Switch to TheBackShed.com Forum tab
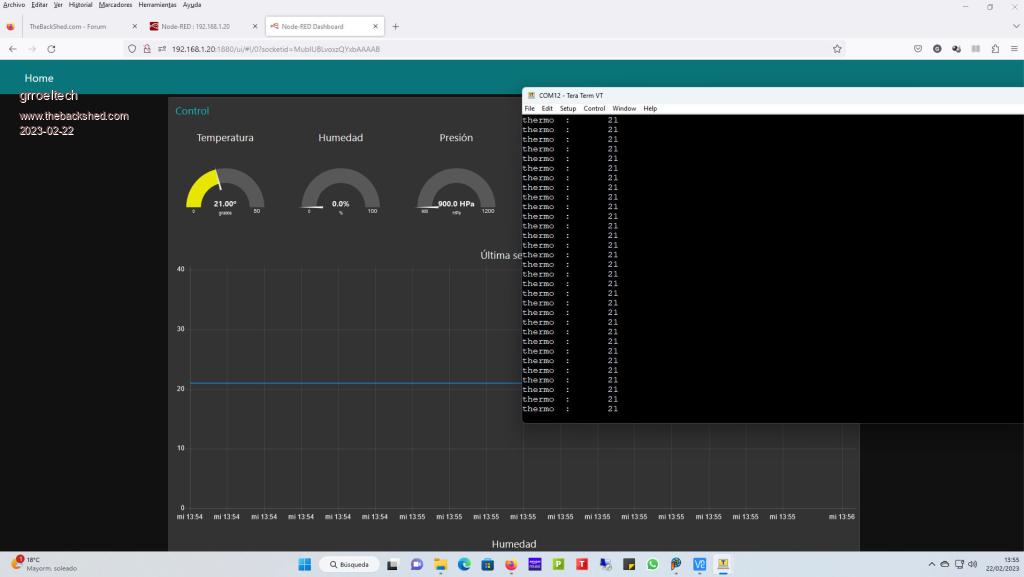 pos(67,26)
